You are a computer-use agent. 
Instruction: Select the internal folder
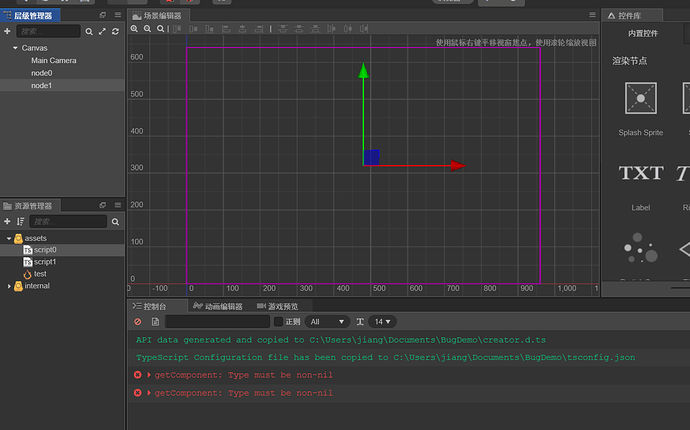pos(37,286)
